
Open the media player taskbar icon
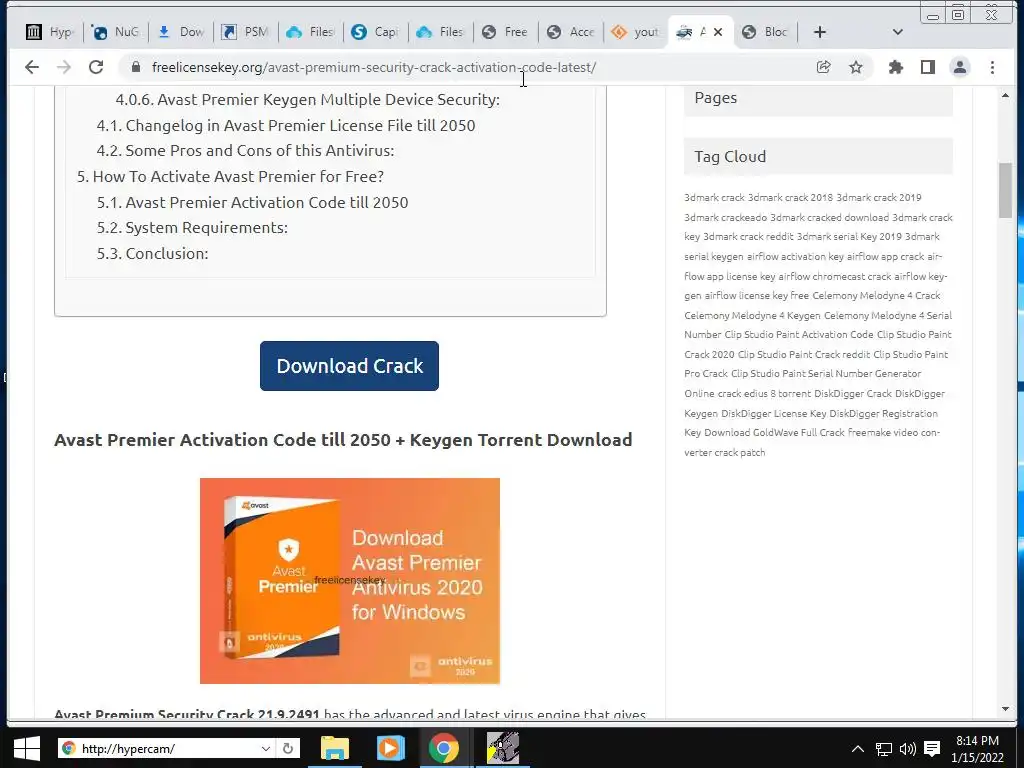click(390, 748)
